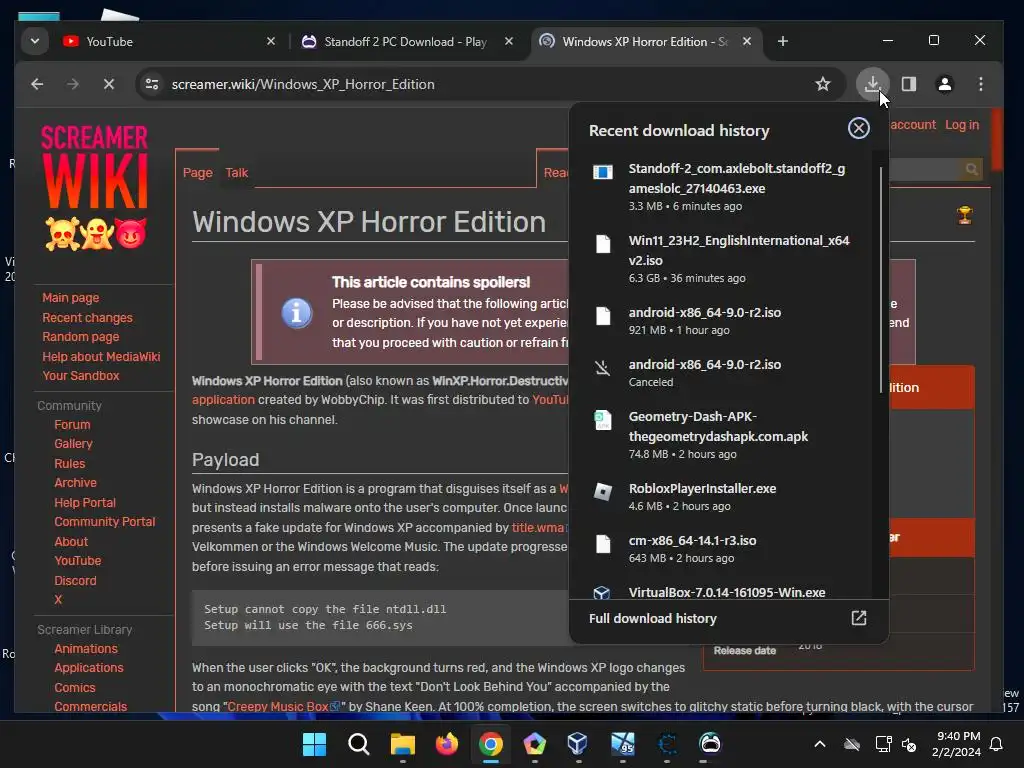This screenshot has width=1024, height=768.
Task: Open Chrome tab search dropdown arrow
Action: (35, 41)
